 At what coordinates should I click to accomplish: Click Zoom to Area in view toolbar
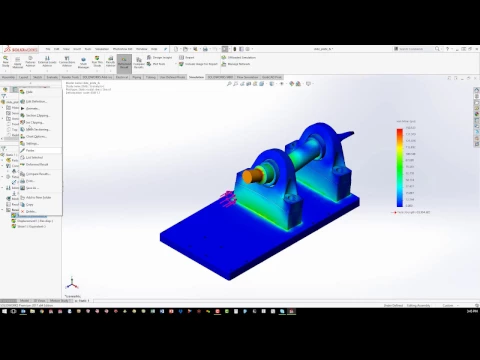click(x=236, y=84)
